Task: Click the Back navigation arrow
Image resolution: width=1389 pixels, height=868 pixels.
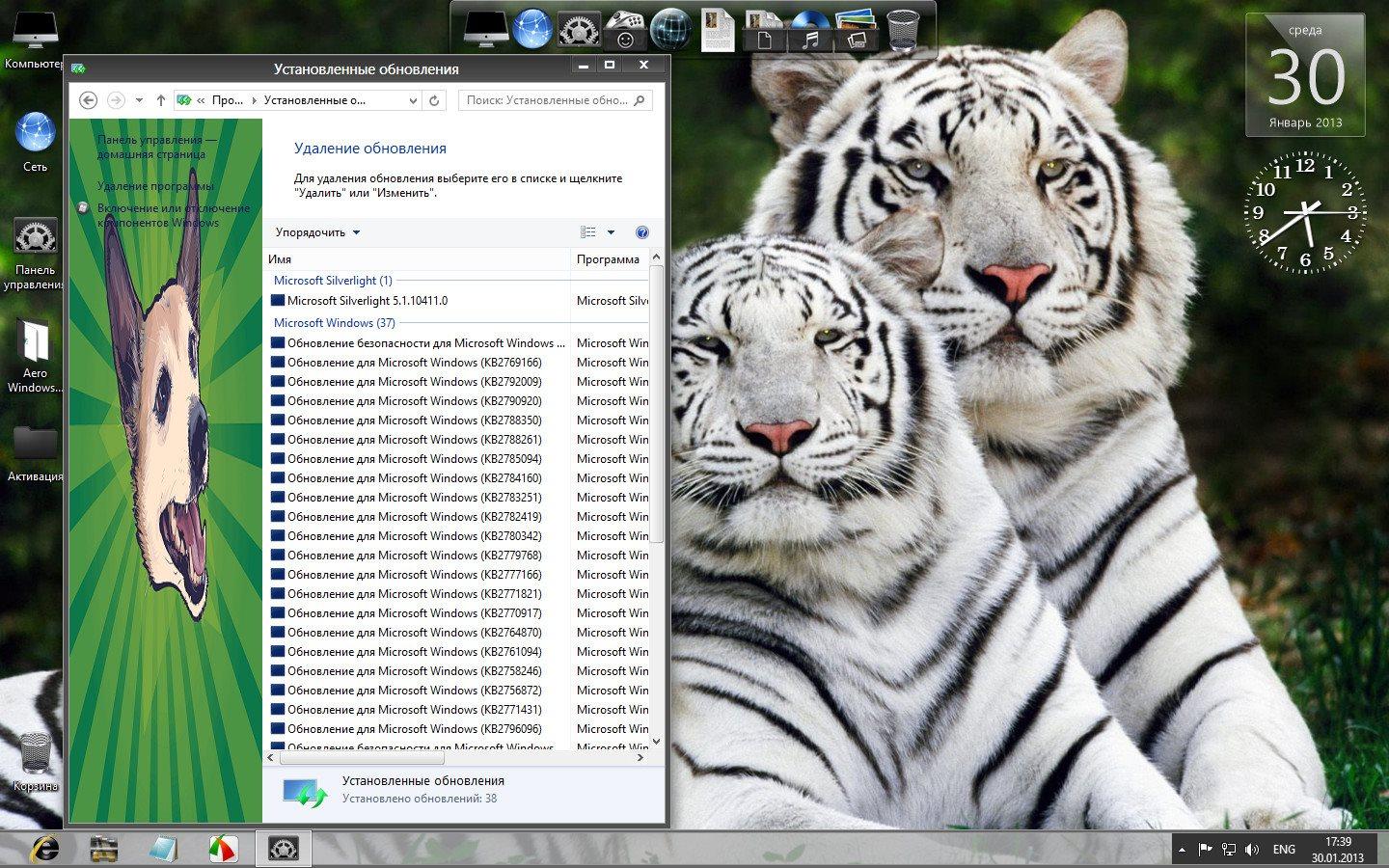Action: 88,100
